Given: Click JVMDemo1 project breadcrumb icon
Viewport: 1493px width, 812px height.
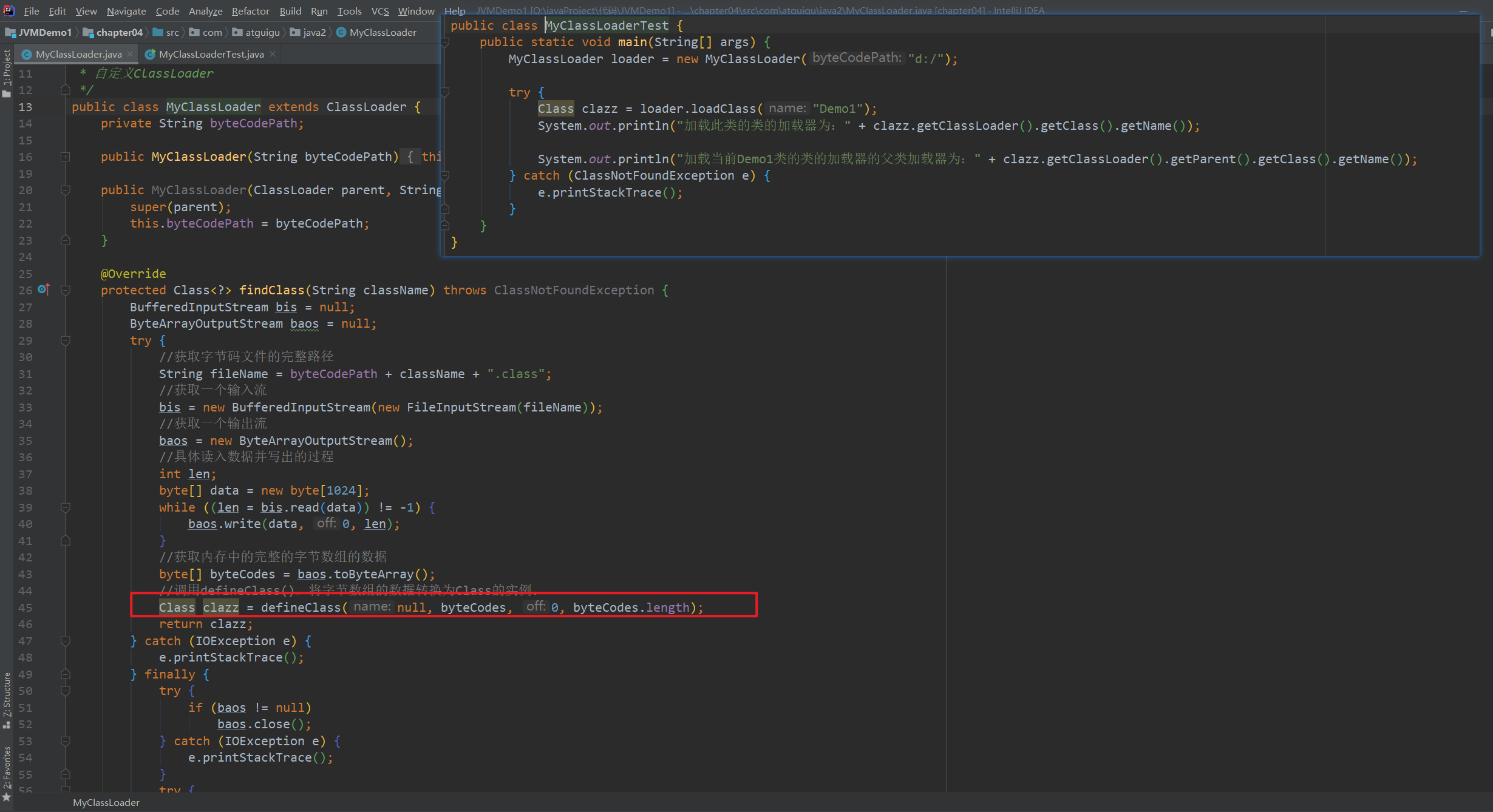Looking at the screenshot, I should pyautogui.click(x=10, y=33).
